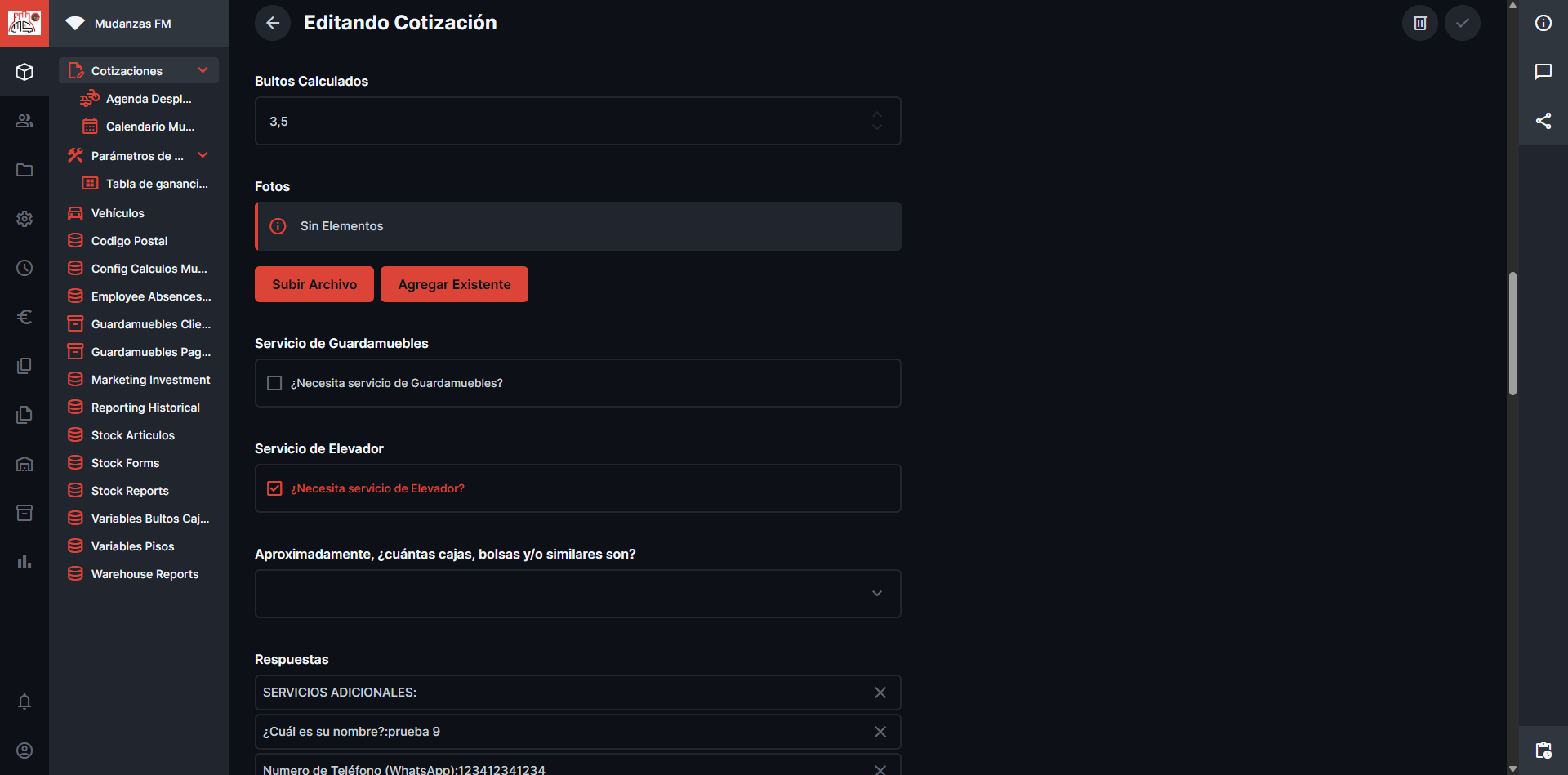Open the euro finance icon in sidebar
The height and width of the screenshot is (775, 1568).
24,317
